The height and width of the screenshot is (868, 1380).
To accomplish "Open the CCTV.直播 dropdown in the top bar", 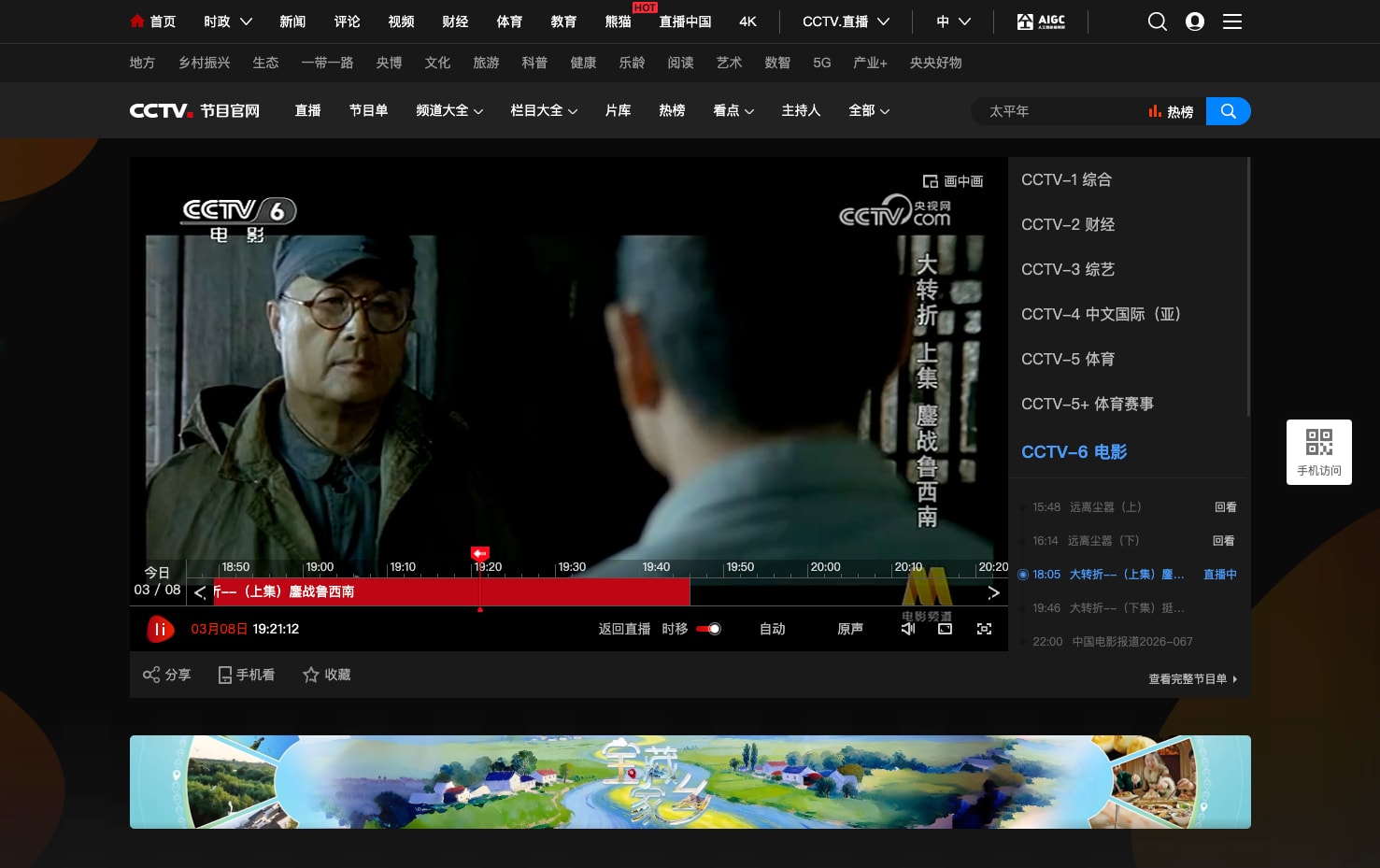I will [846, 21].
